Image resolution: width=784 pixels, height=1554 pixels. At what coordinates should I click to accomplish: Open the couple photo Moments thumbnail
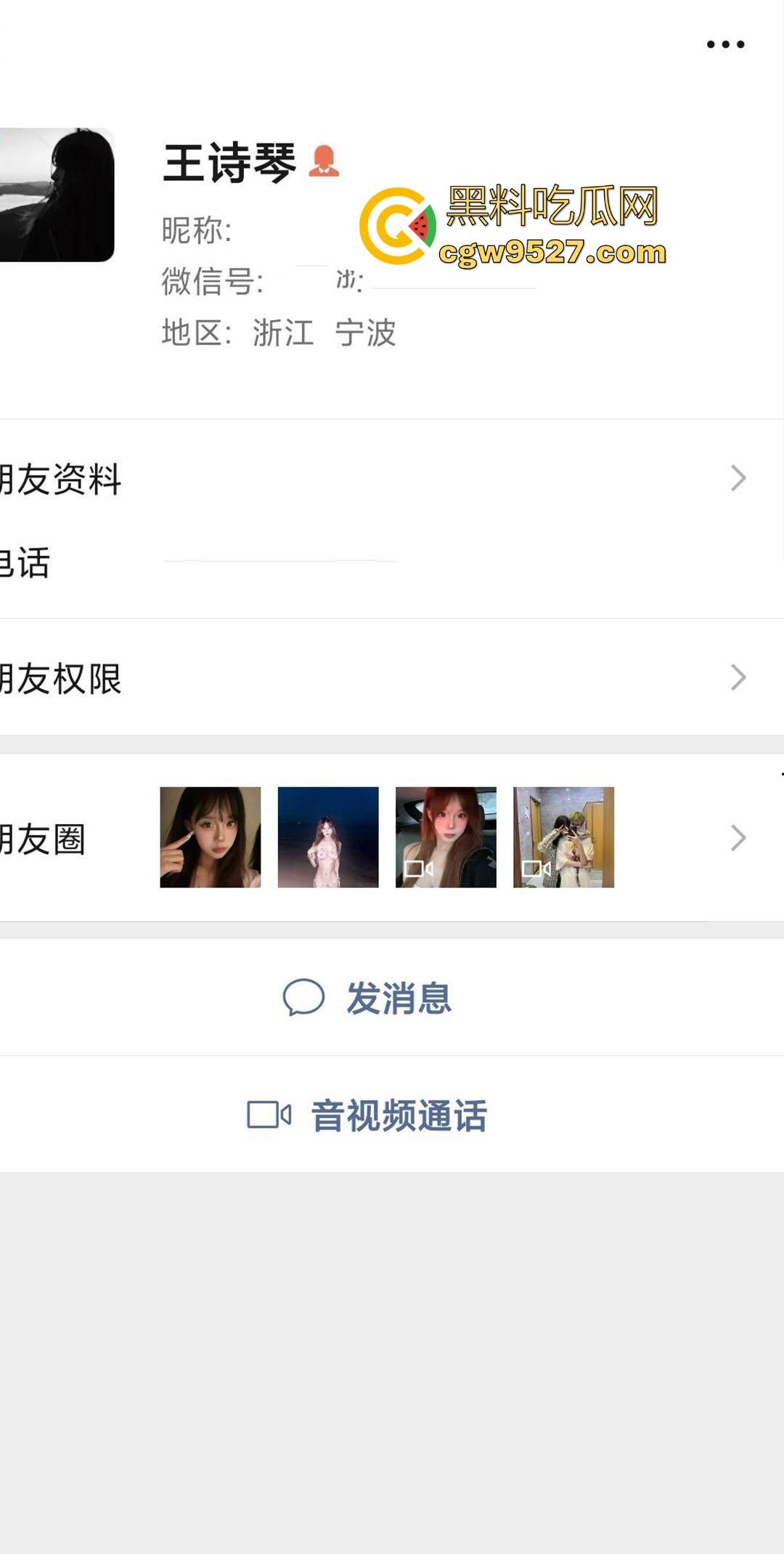[x=564, y=837]
